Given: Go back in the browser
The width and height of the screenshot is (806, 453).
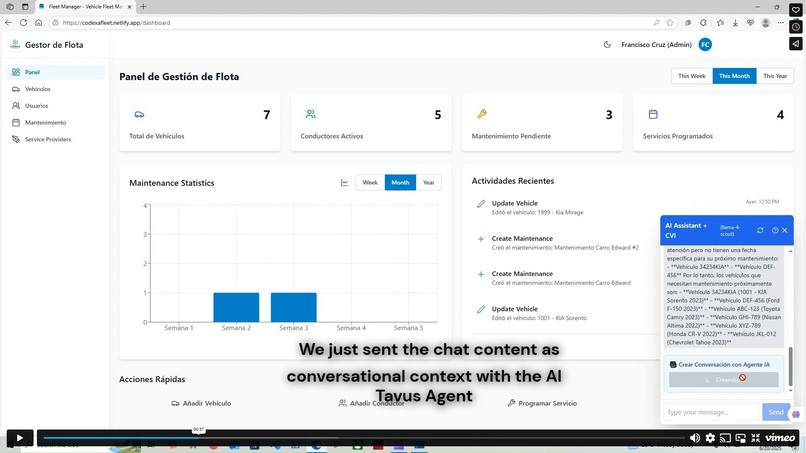Looking at the screenshot, I should pos(8,23).
